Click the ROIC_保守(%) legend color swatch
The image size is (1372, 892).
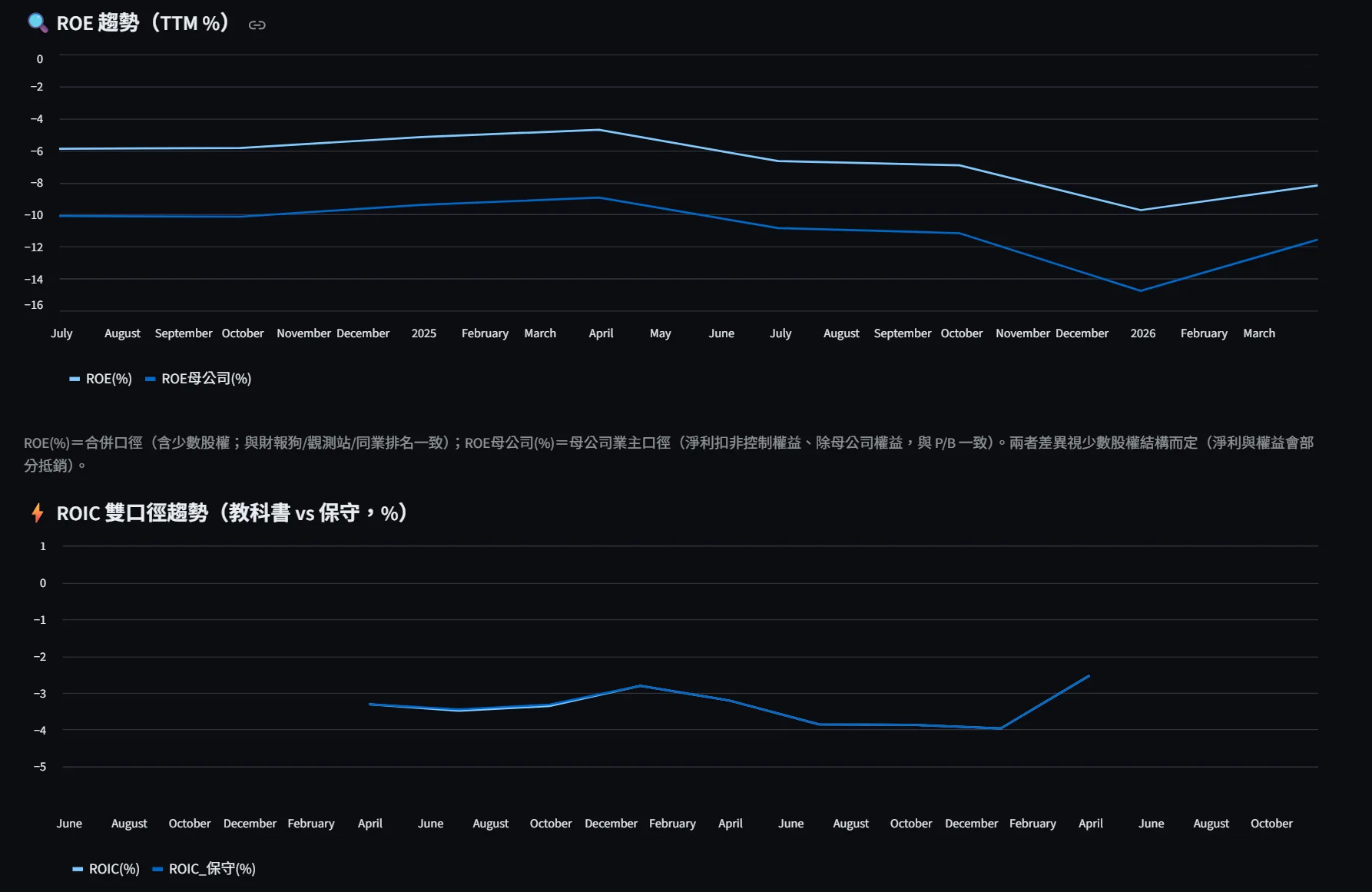tap(157, 869)
